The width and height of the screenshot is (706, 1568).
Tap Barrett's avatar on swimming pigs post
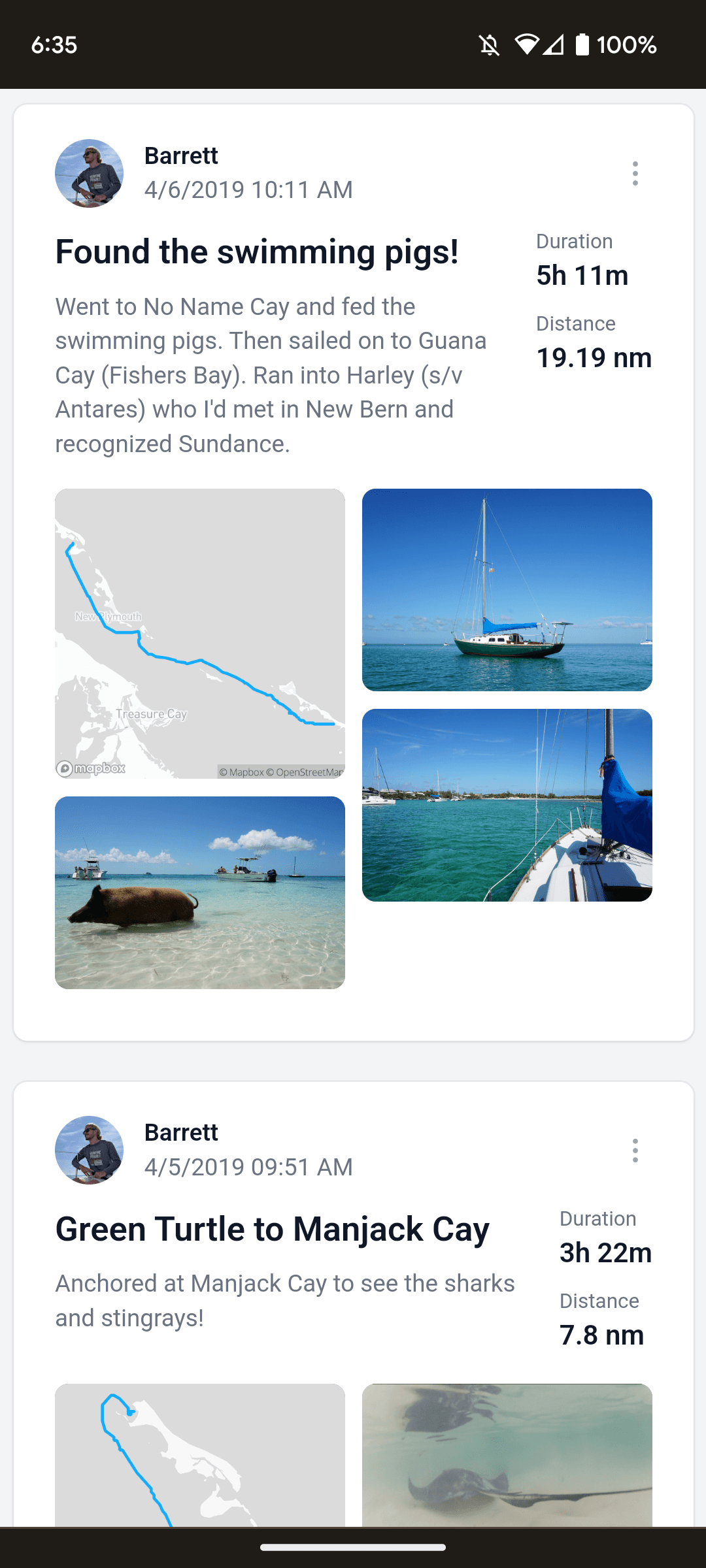point(89,173)
